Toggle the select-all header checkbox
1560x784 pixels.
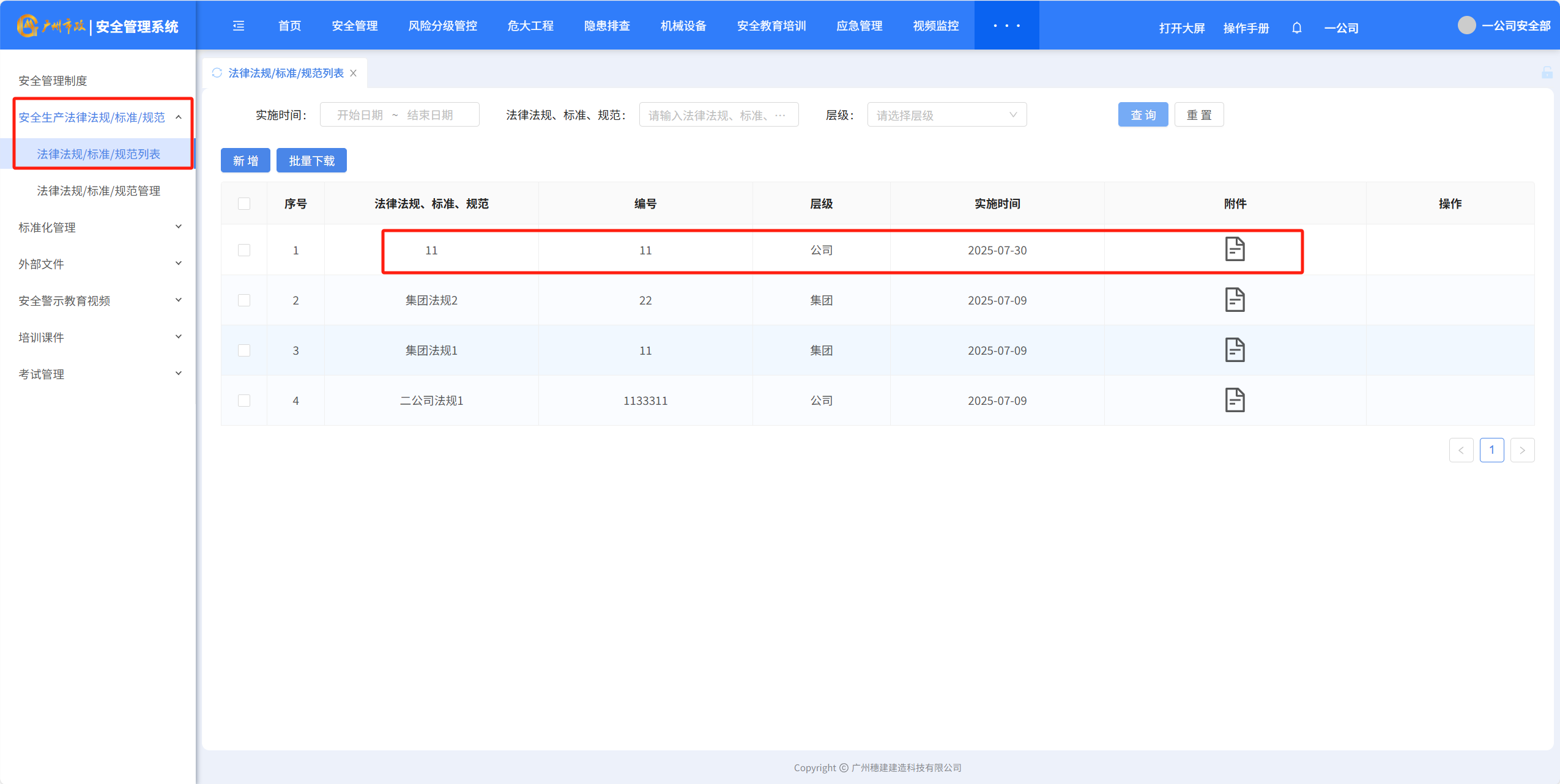[244, 204]
